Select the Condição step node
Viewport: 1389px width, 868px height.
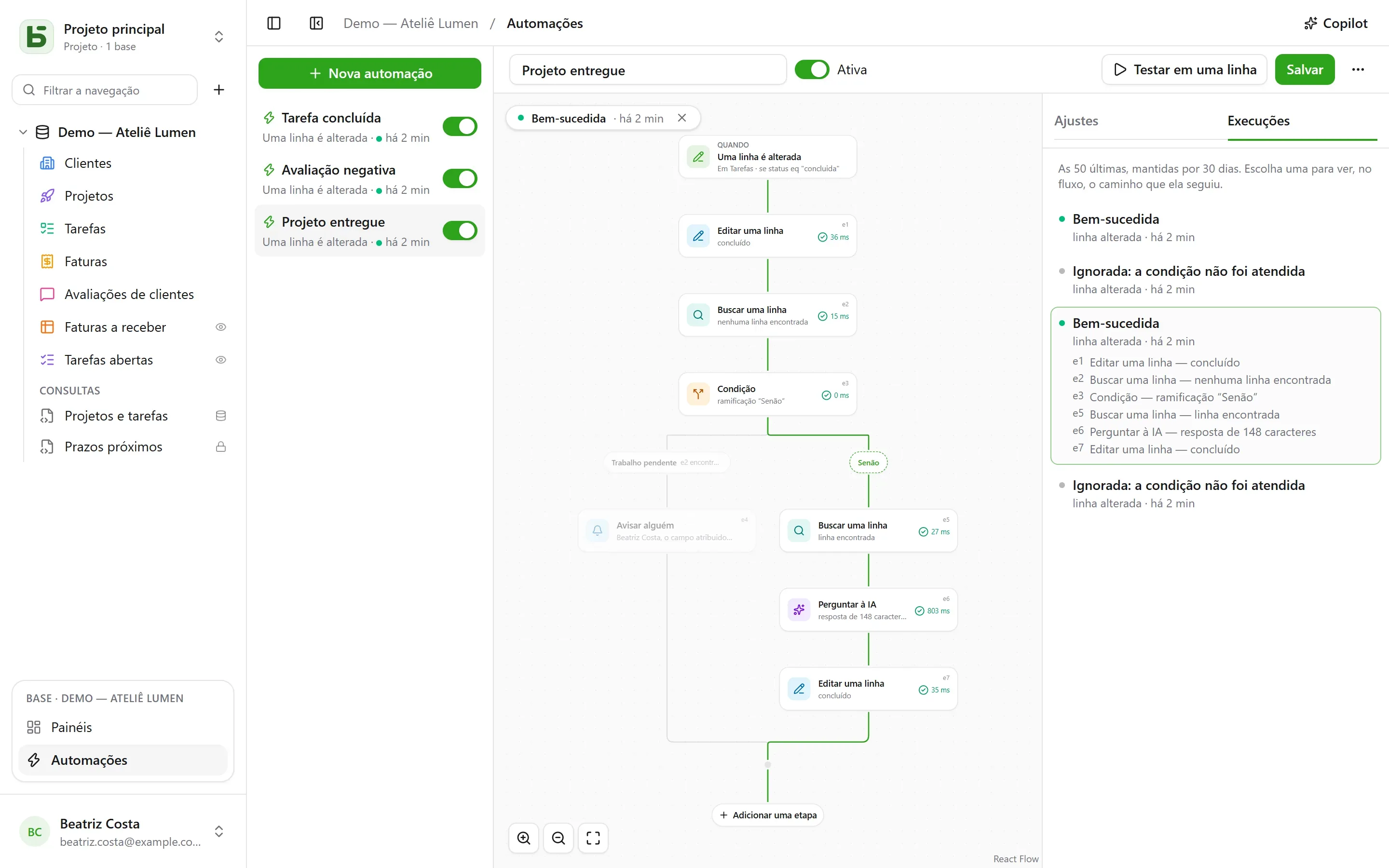767,394
